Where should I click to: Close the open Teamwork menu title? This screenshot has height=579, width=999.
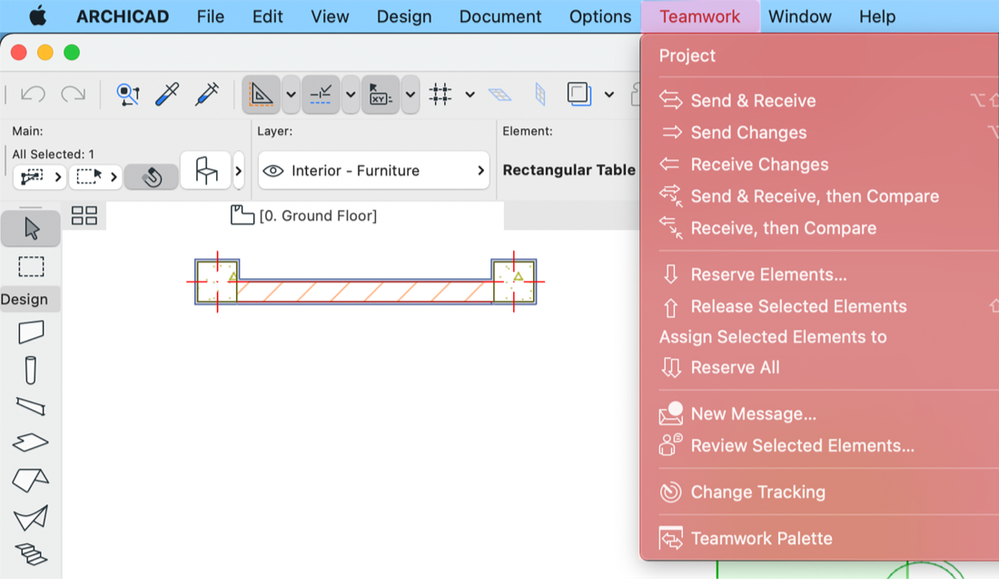coord(700,17)
